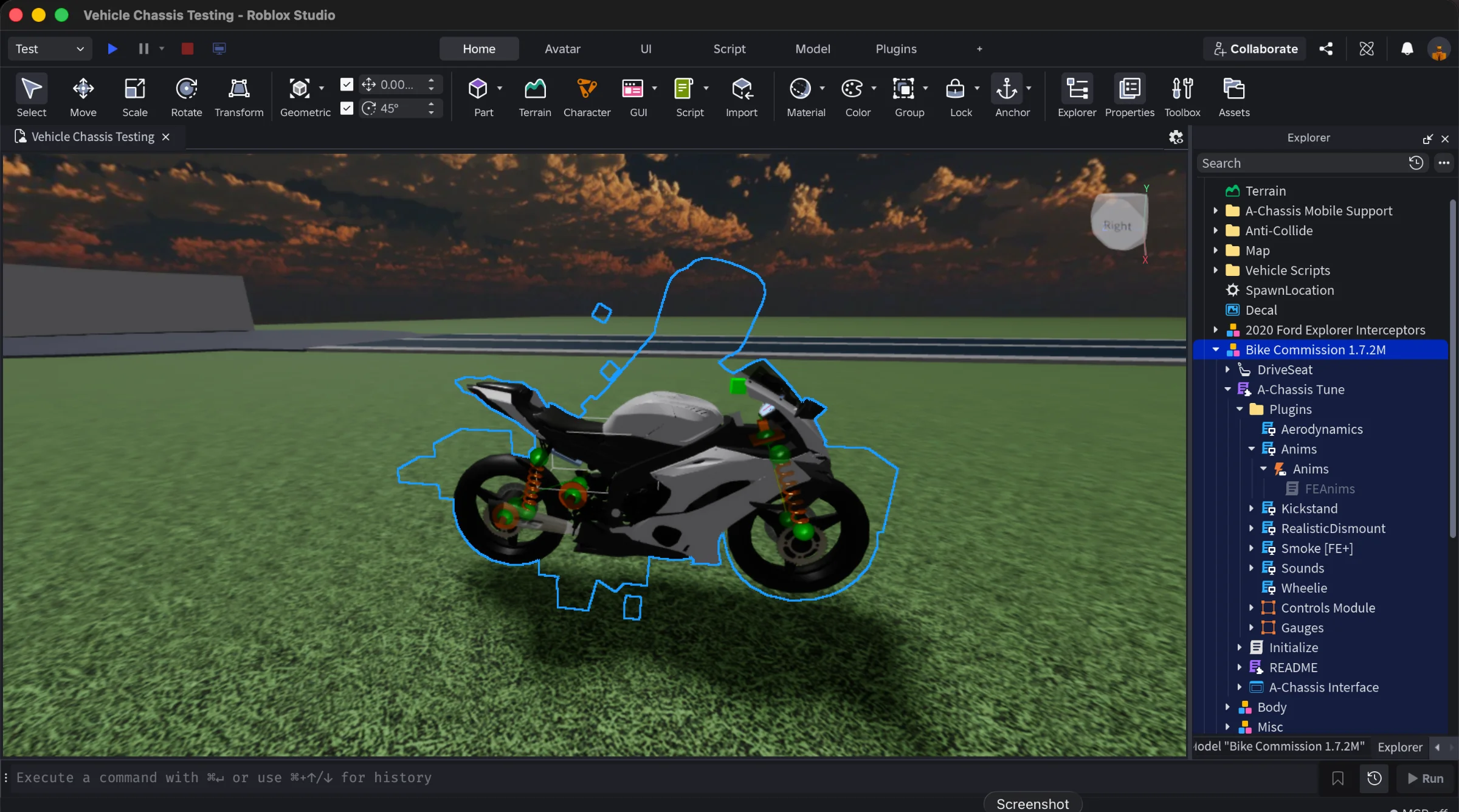Uncheck the move snapping checkbox

coord(347,84)
